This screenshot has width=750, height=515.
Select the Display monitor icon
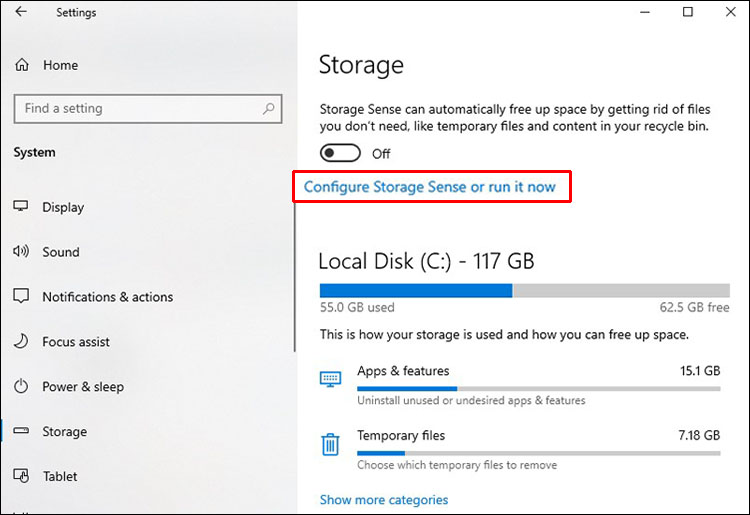[21, 207]
